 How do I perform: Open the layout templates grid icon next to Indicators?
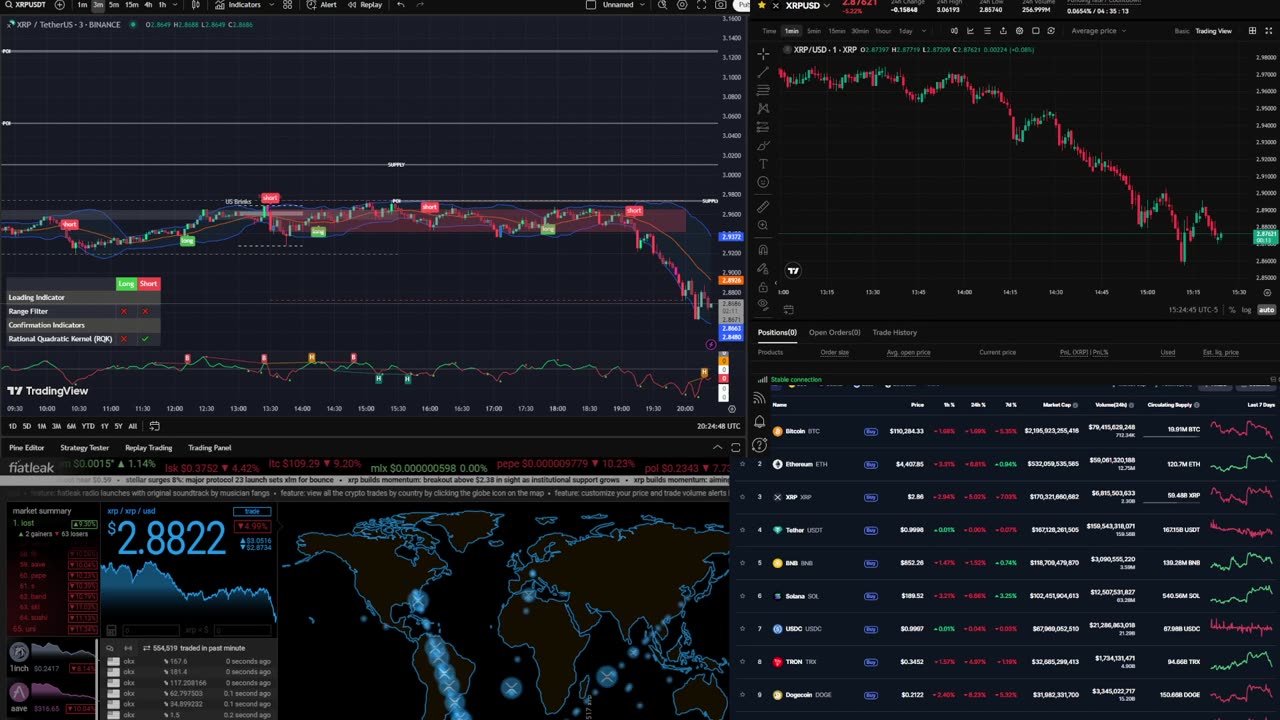[x=288, y=5]
